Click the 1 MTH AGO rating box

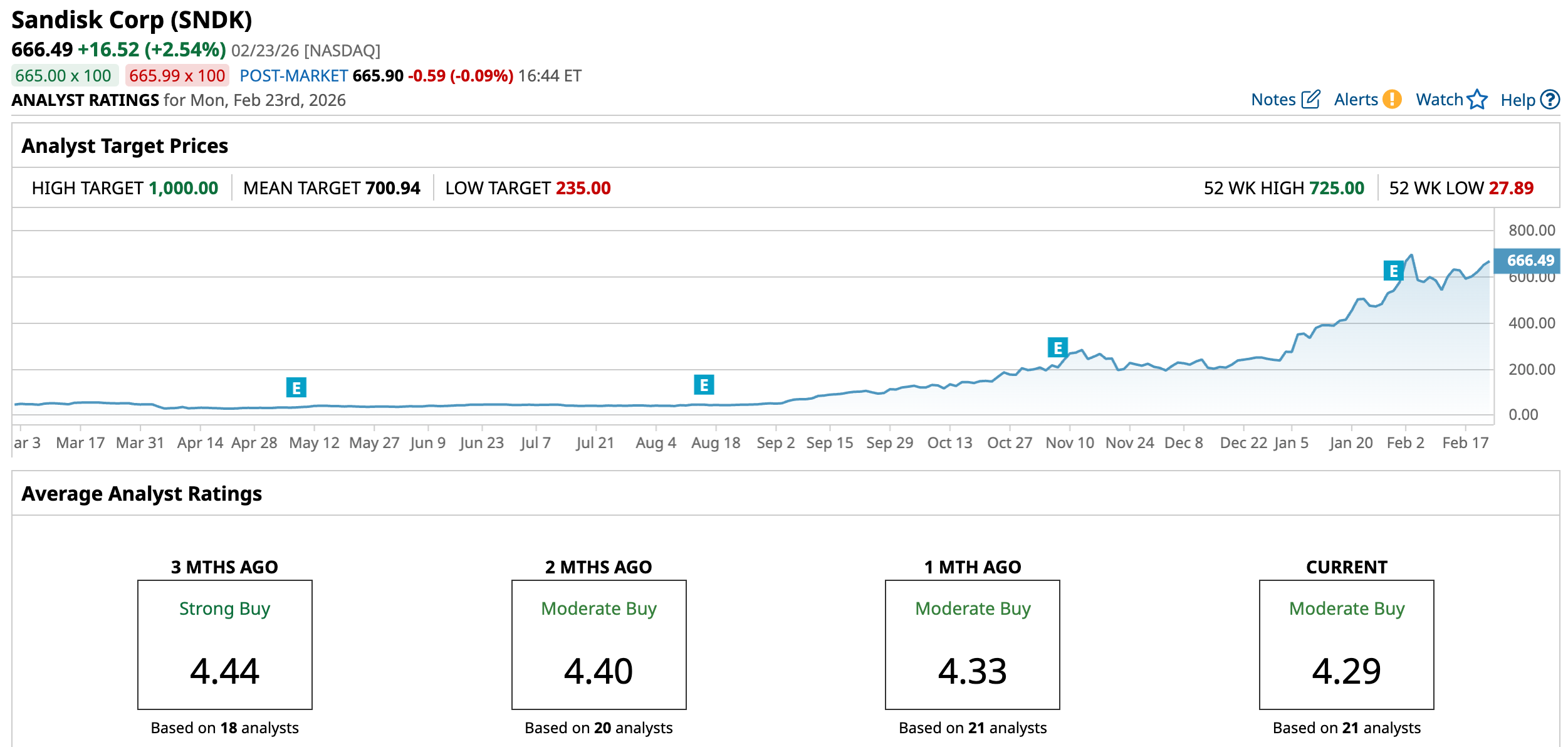[x=972, y=644]
